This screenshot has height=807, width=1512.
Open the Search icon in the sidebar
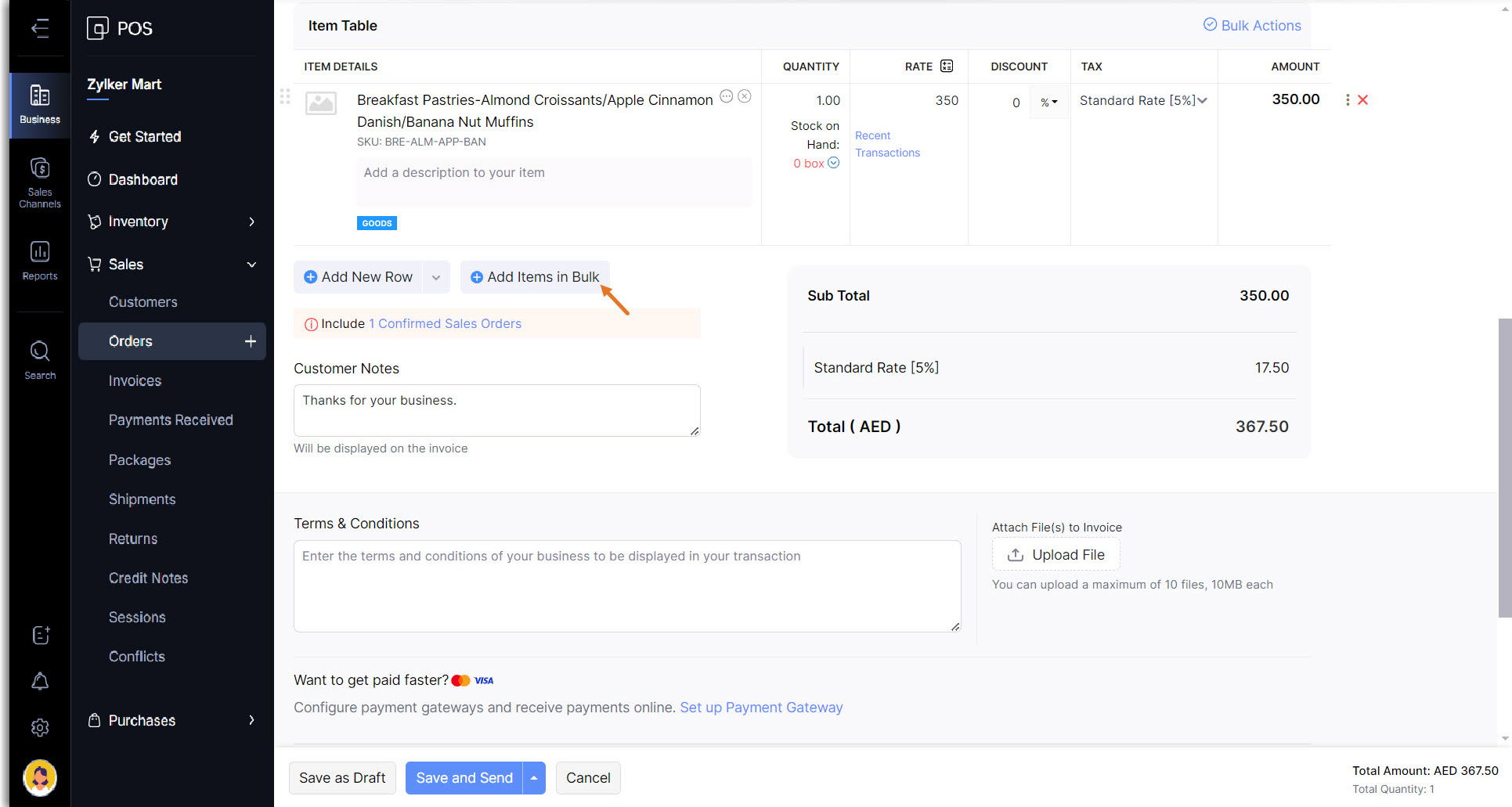click(40, 360)
